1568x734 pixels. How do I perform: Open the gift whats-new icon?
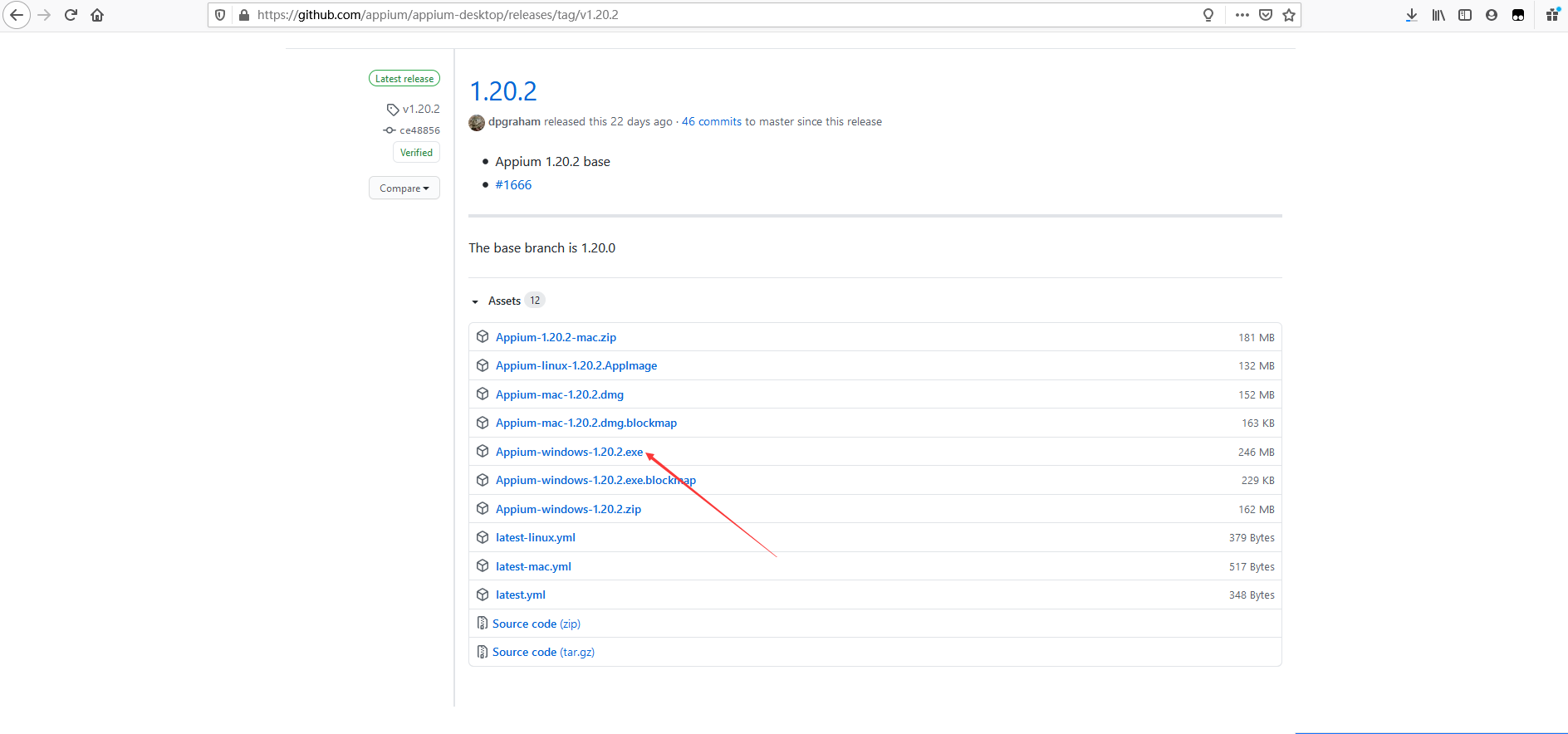pyautogui.click(x=1552, y=14)
